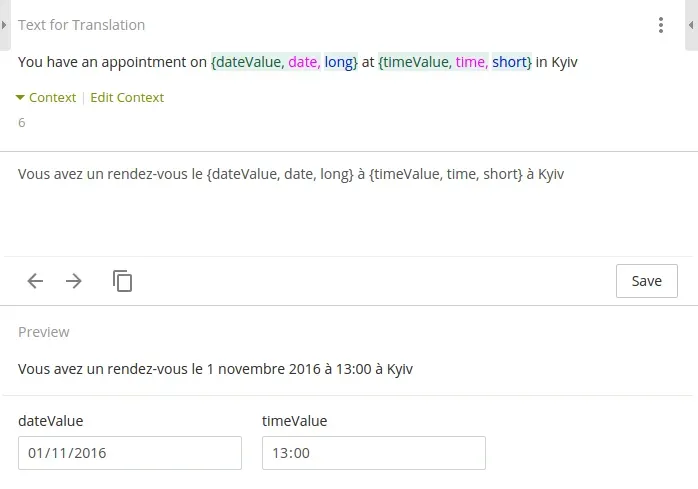Focus the timeValue input field
The width and height of the screenshot is (698, 489).
tap(373, 453)
